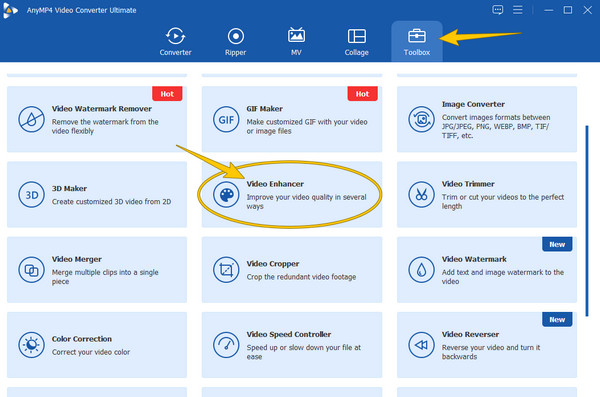Click the Video Reverser rewind icon
This screenshot has height=397, width=600.
click(x=421, y=345)
